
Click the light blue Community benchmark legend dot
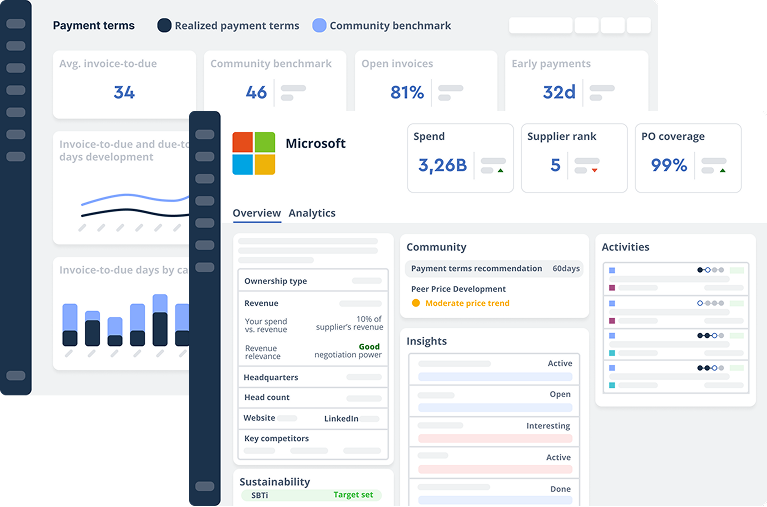pyautogui.click(x=319, y=25)
